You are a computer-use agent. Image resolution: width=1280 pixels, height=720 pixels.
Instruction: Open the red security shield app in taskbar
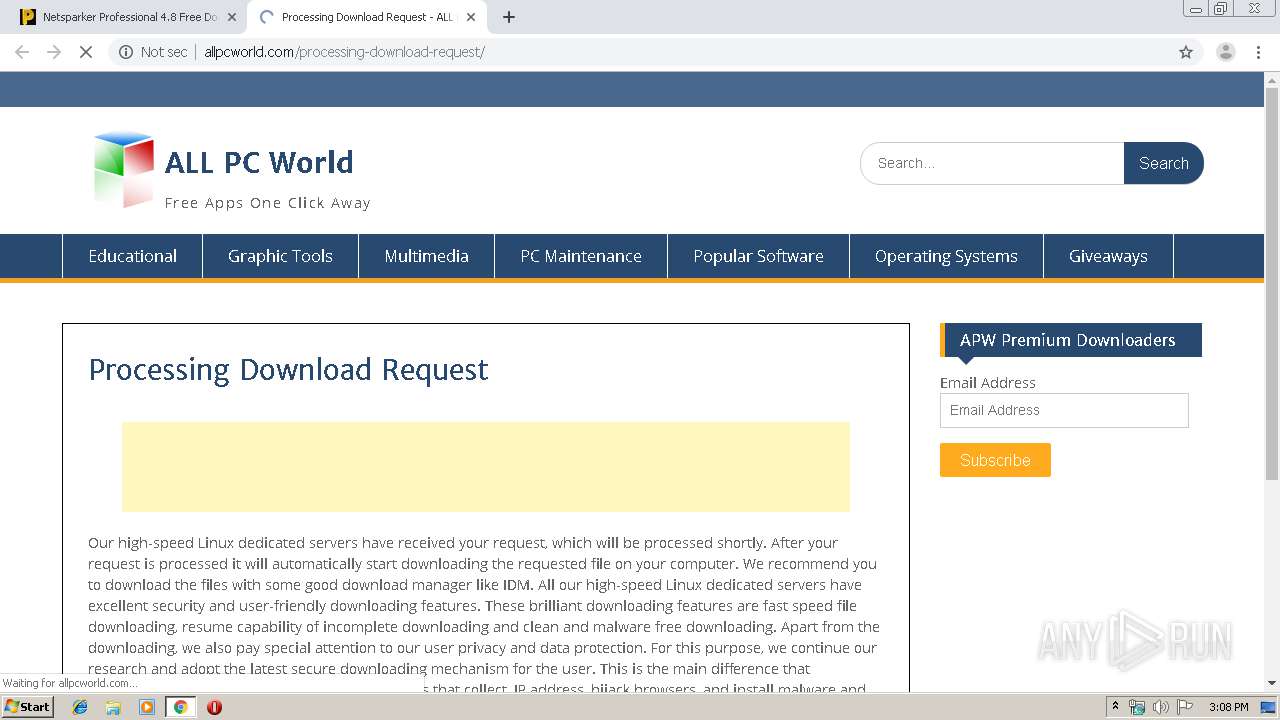214,707
